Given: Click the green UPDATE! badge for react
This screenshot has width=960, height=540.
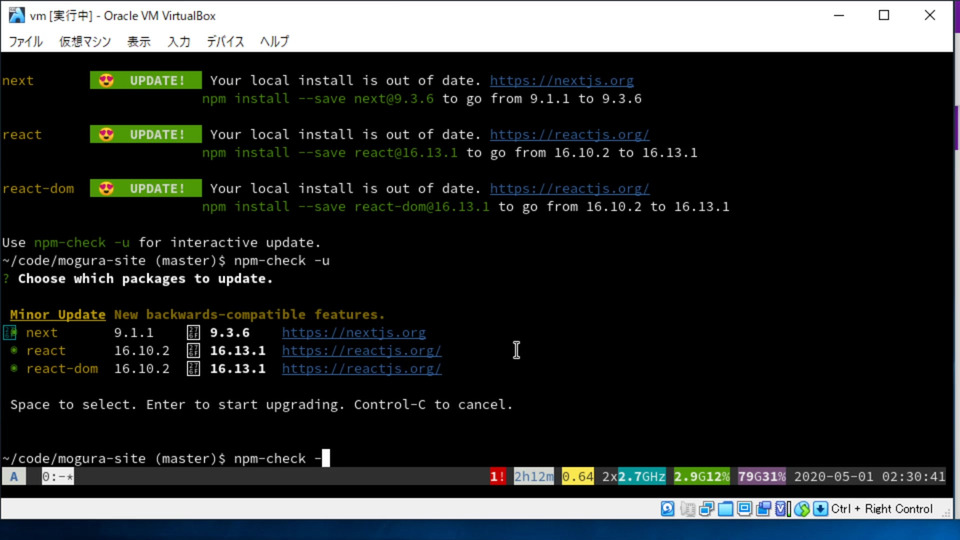Looking at the screenshot, I should point(146,134).
